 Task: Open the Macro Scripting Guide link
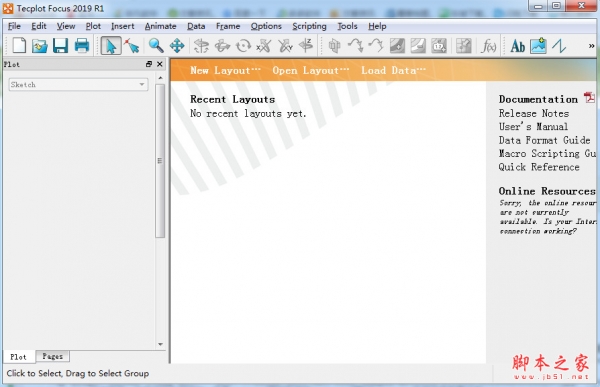[547, 153]
